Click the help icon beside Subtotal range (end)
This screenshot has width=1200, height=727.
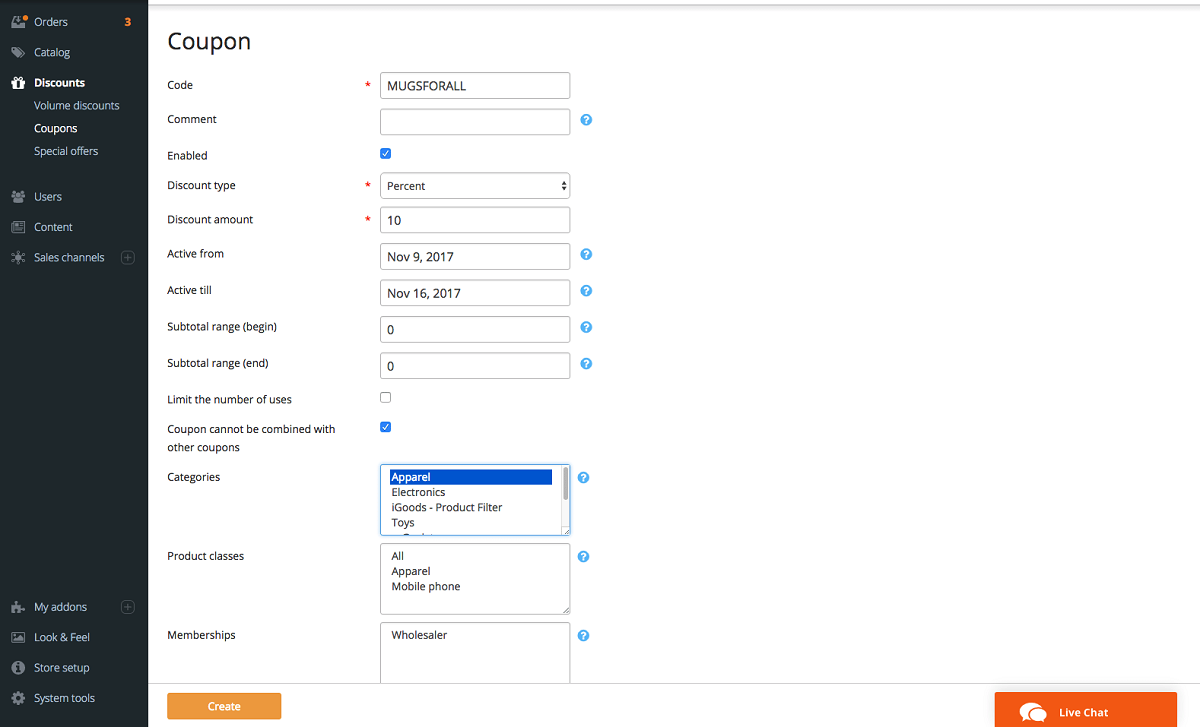586,364
